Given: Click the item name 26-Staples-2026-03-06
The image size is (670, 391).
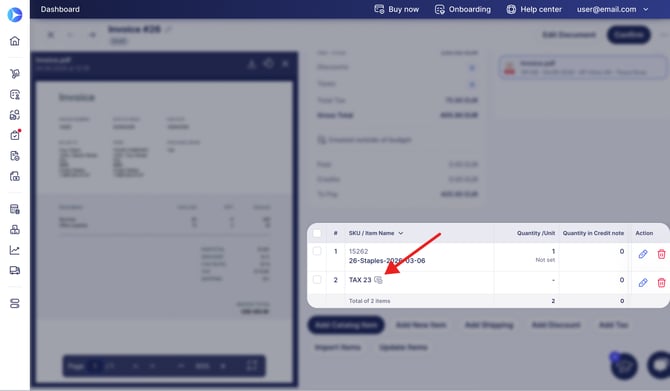Looking at the screenshot, I should tap(387, 261).
